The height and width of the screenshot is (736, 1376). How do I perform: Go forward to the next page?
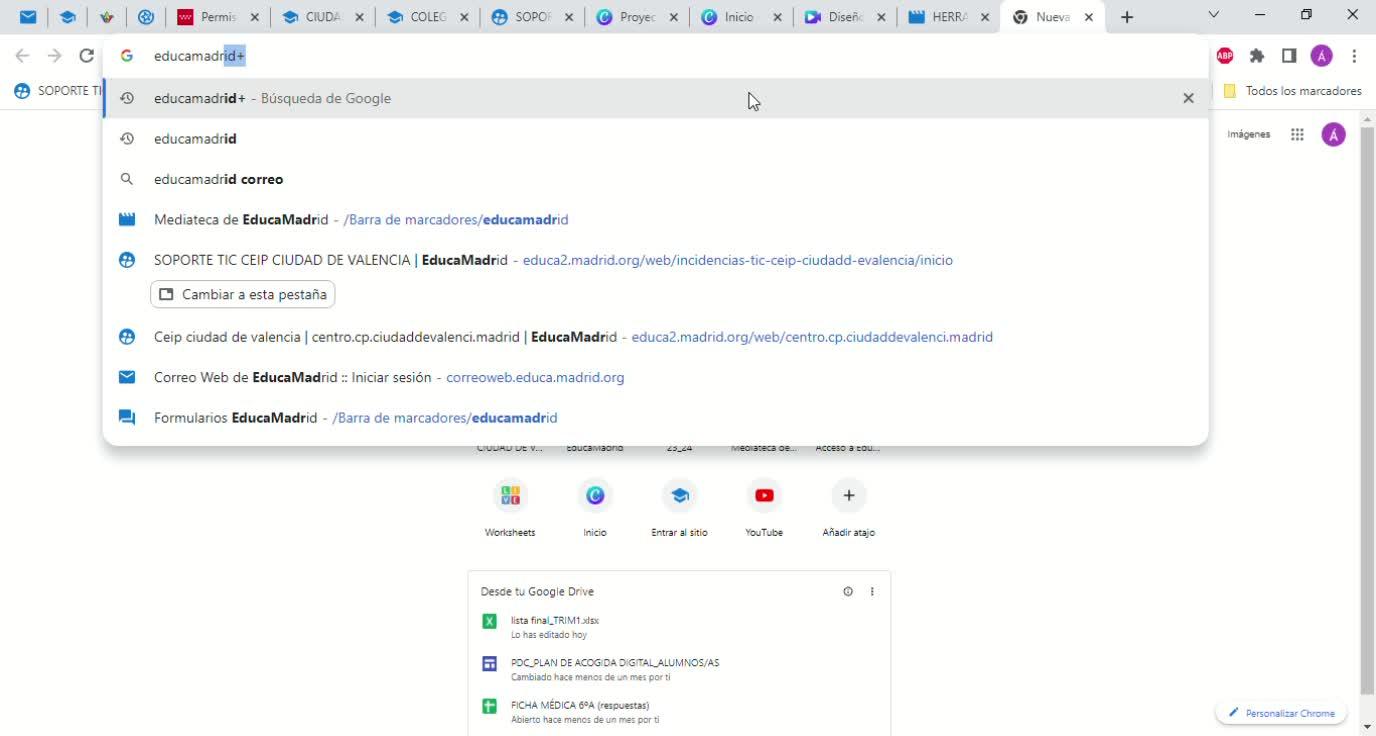54,56
